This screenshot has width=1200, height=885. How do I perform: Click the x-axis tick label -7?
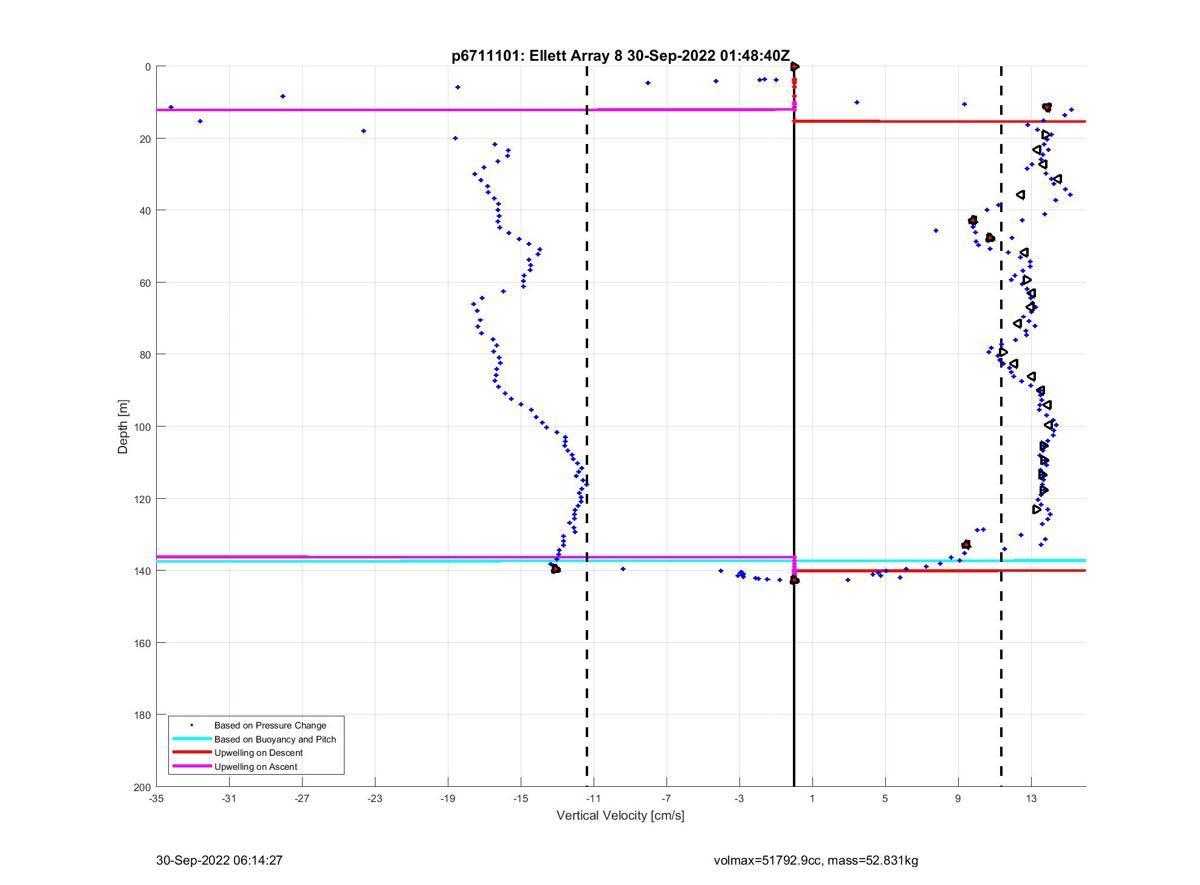pyautogui.click(x=667, y=798)
